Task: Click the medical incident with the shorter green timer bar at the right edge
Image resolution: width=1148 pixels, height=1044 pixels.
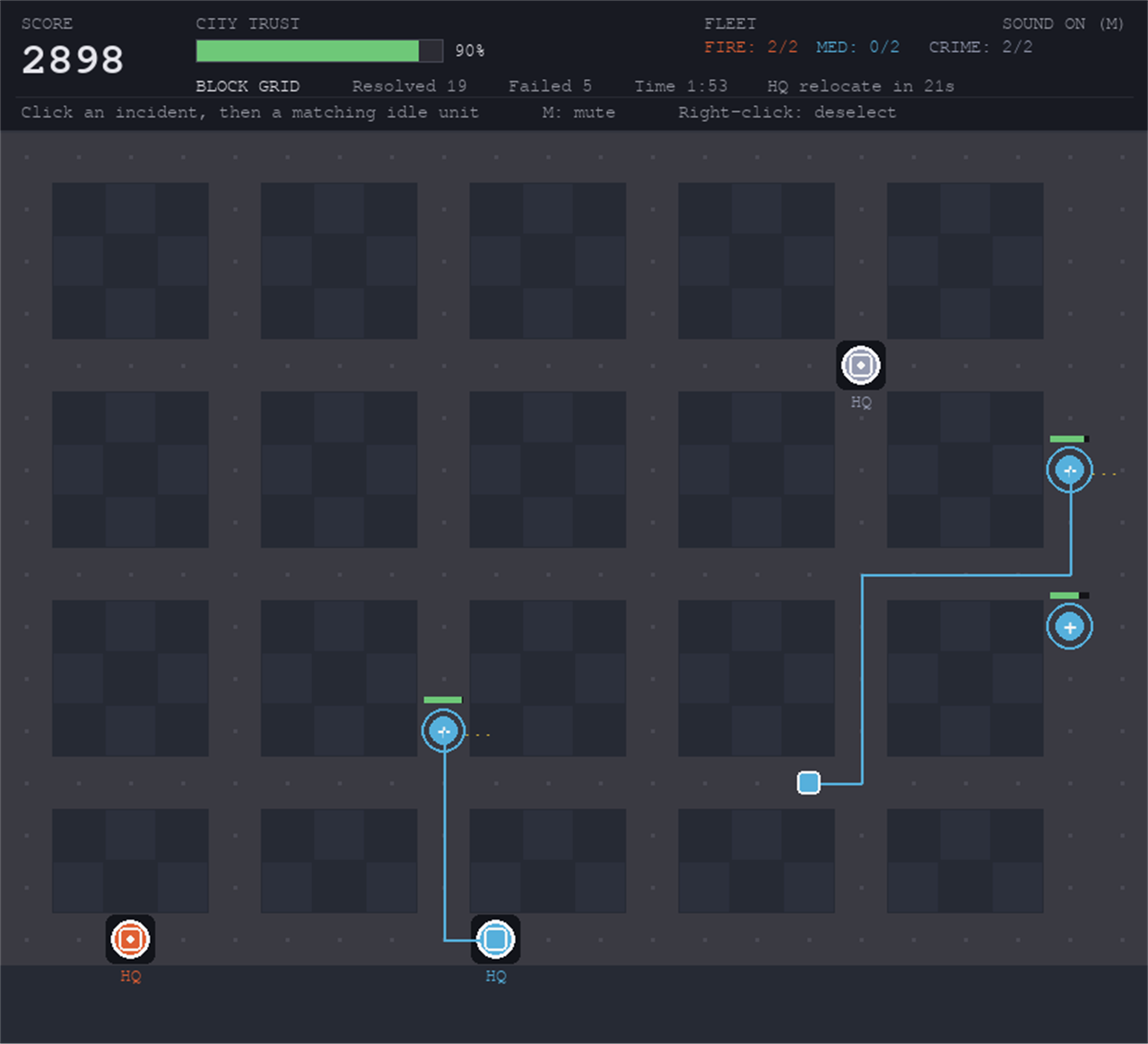Action: coord(1069,627)
